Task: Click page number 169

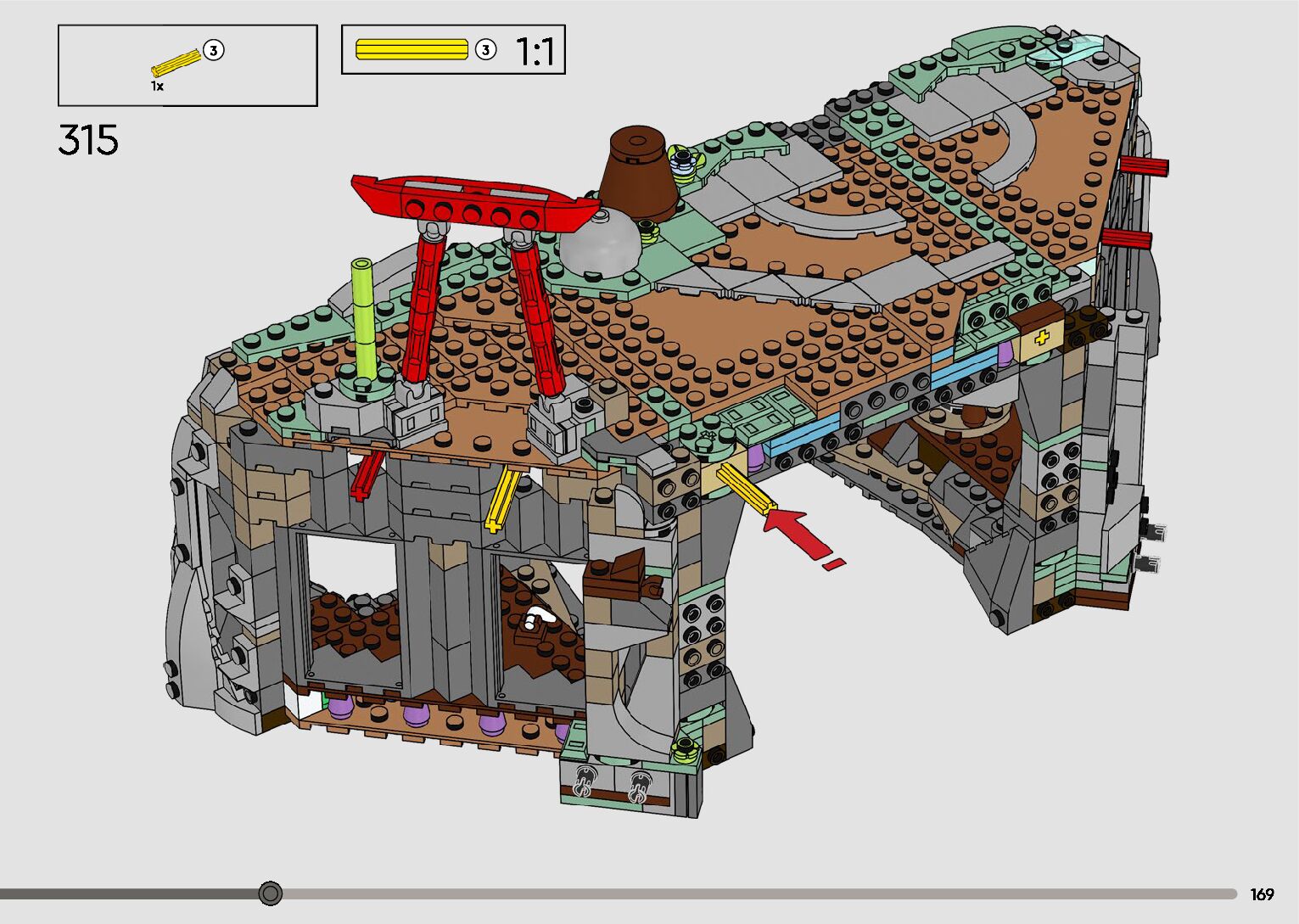Action: click(1262, 894)
